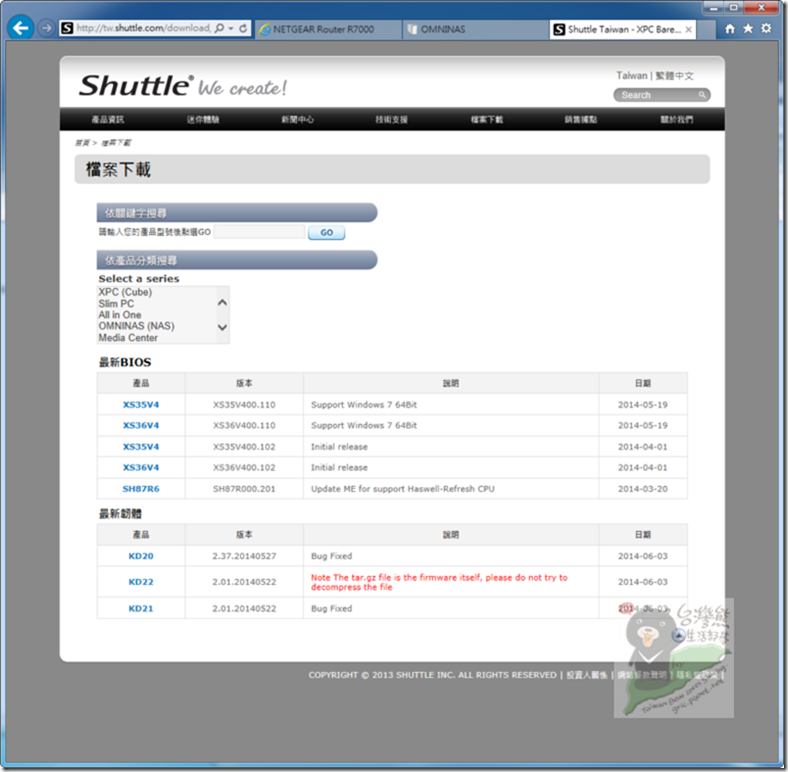
Task: Click the GO search button
Action: (x=327, y=232)
